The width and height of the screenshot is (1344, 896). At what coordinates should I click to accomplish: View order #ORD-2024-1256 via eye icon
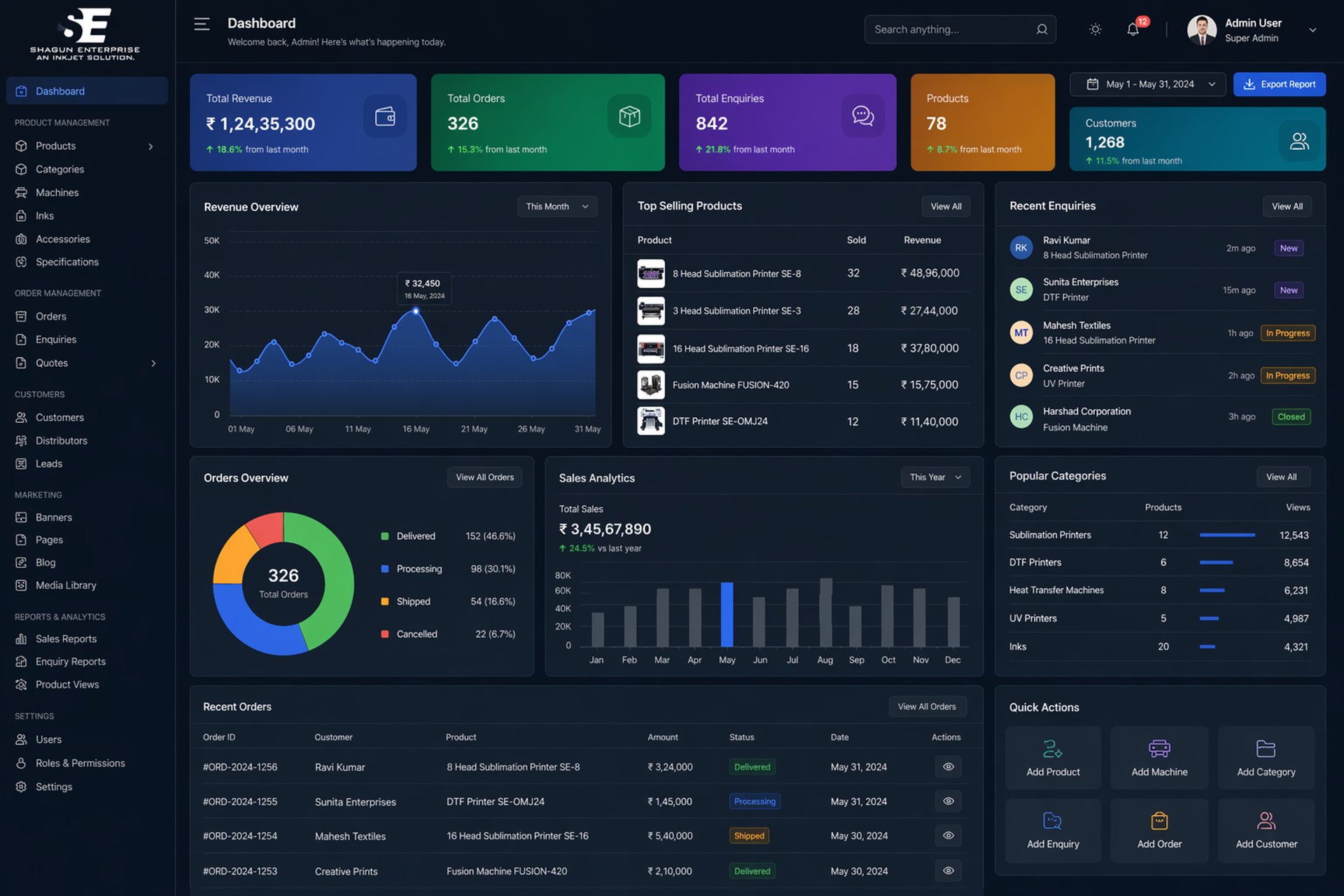click(948, 767)
